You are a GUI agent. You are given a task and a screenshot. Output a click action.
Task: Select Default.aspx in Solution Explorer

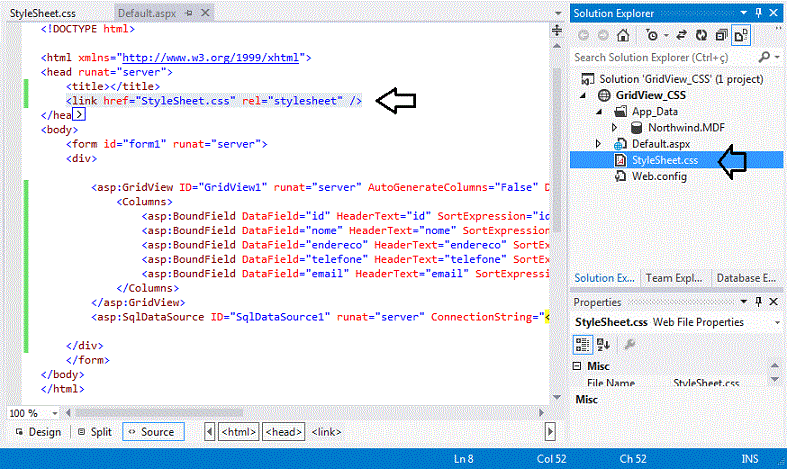pyautogui.click(x=661, y=144)
